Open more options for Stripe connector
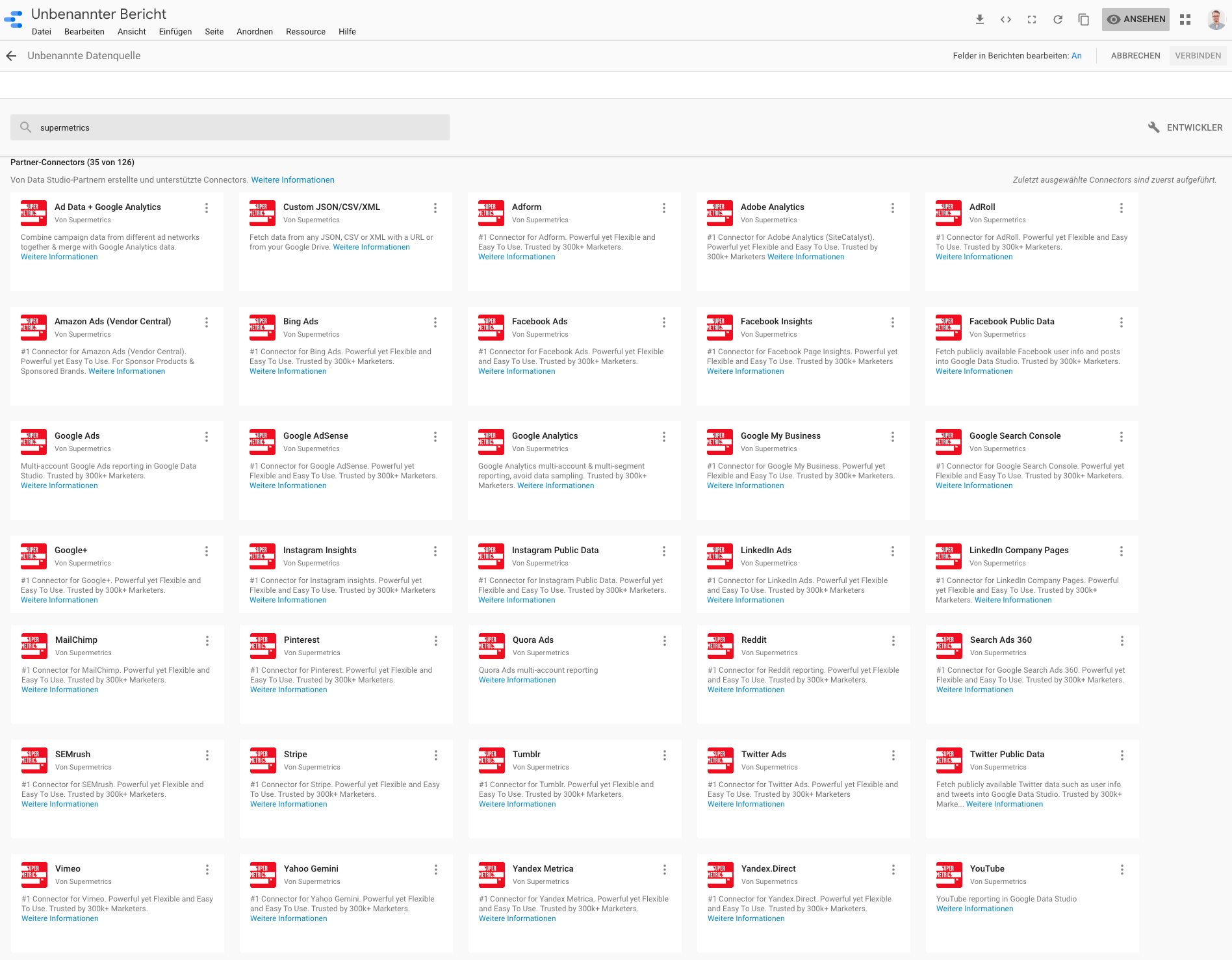1232x960 pixels. (436, 755)
